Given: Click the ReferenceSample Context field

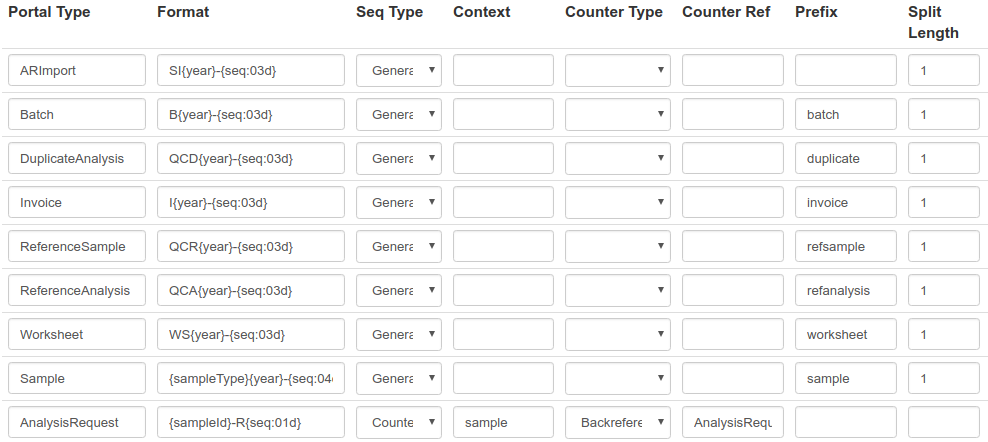Looking at the screenshot, I should pos(502,247).
